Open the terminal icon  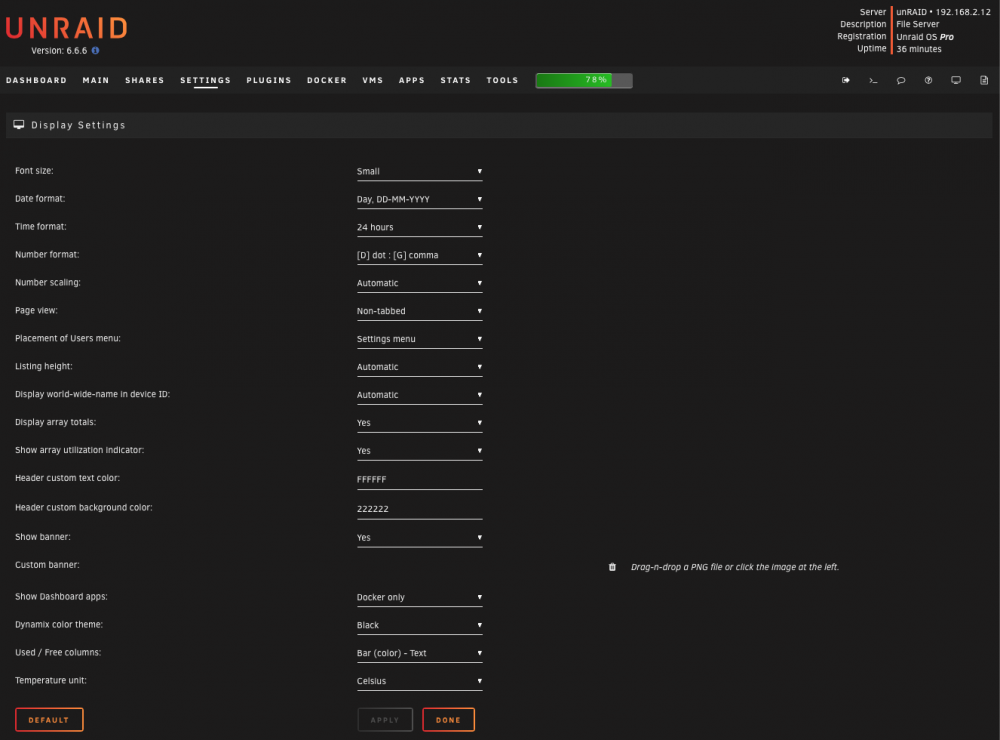click(873, 80)
